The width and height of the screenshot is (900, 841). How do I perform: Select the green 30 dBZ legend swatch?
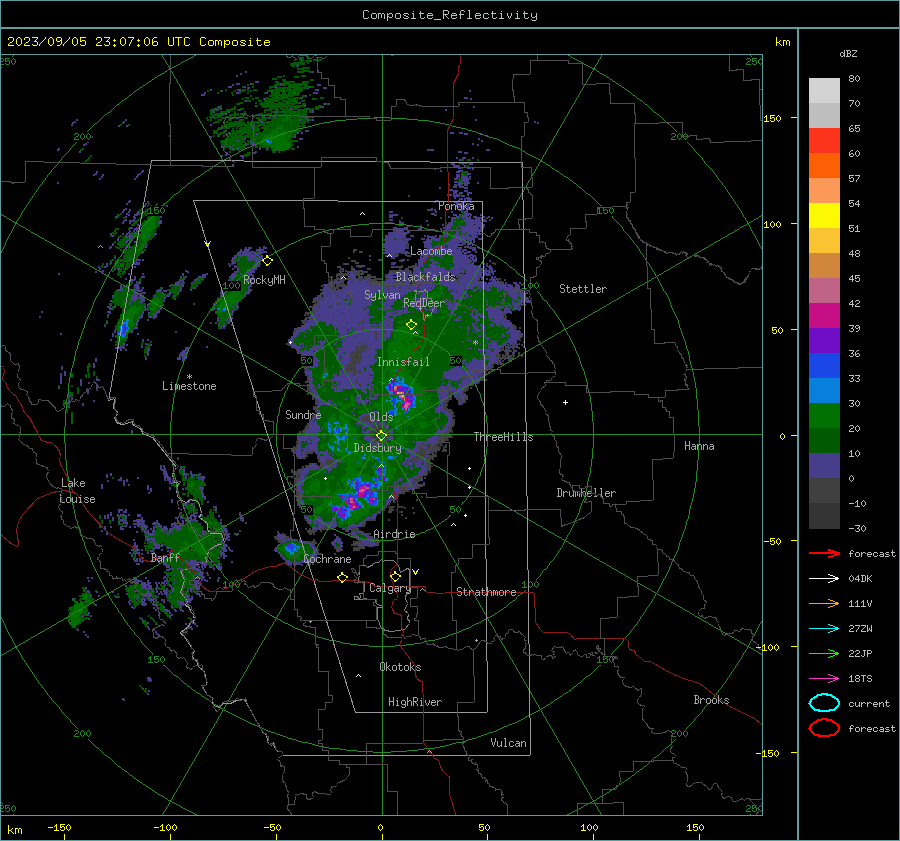824,415
